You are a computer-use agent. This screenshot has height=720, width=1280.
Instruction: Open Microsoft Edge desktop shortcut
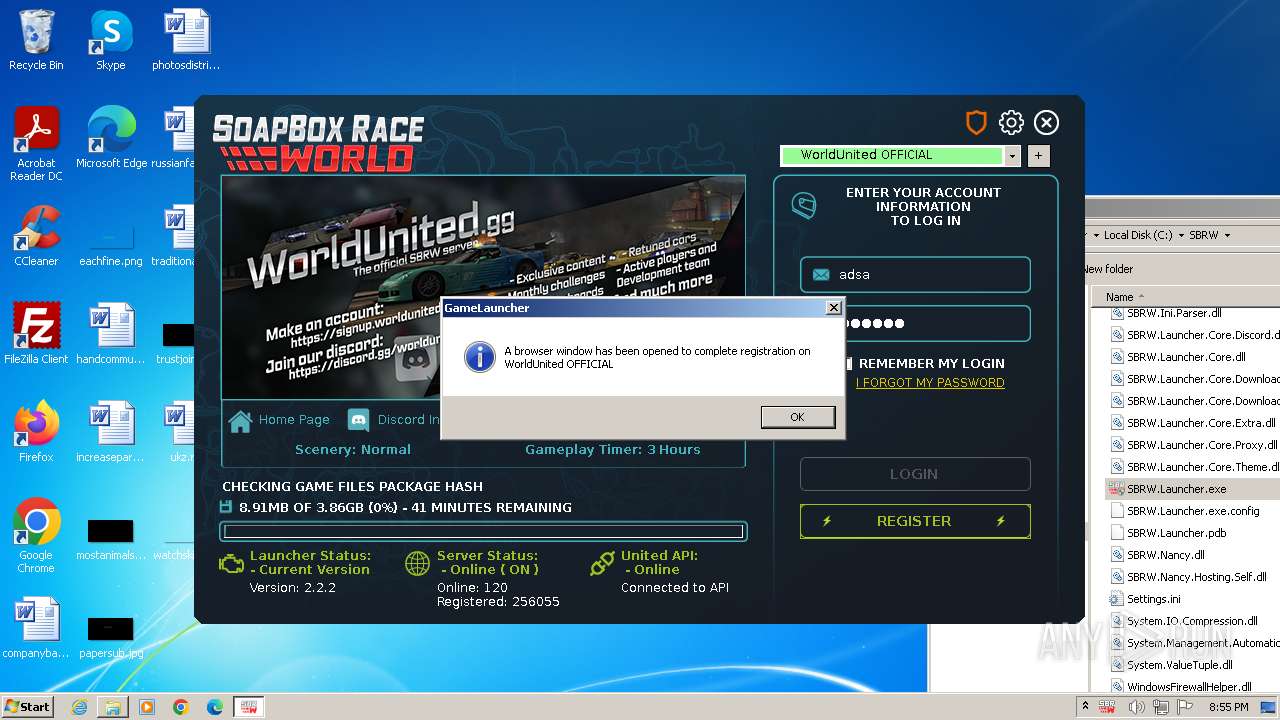[x=111, y=139]
